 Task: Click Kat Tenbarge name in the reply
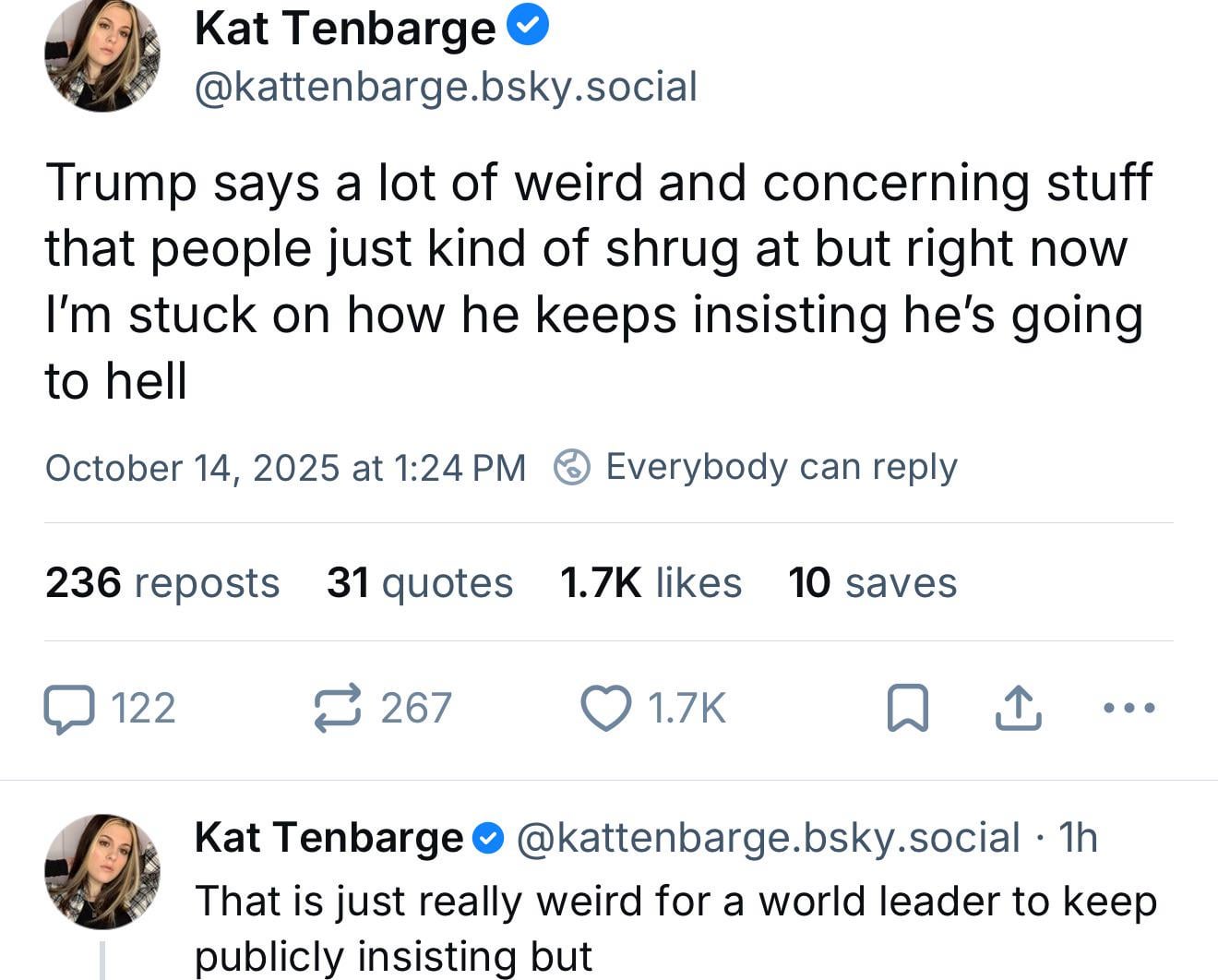pyautogui.click(x=328, y=838)
